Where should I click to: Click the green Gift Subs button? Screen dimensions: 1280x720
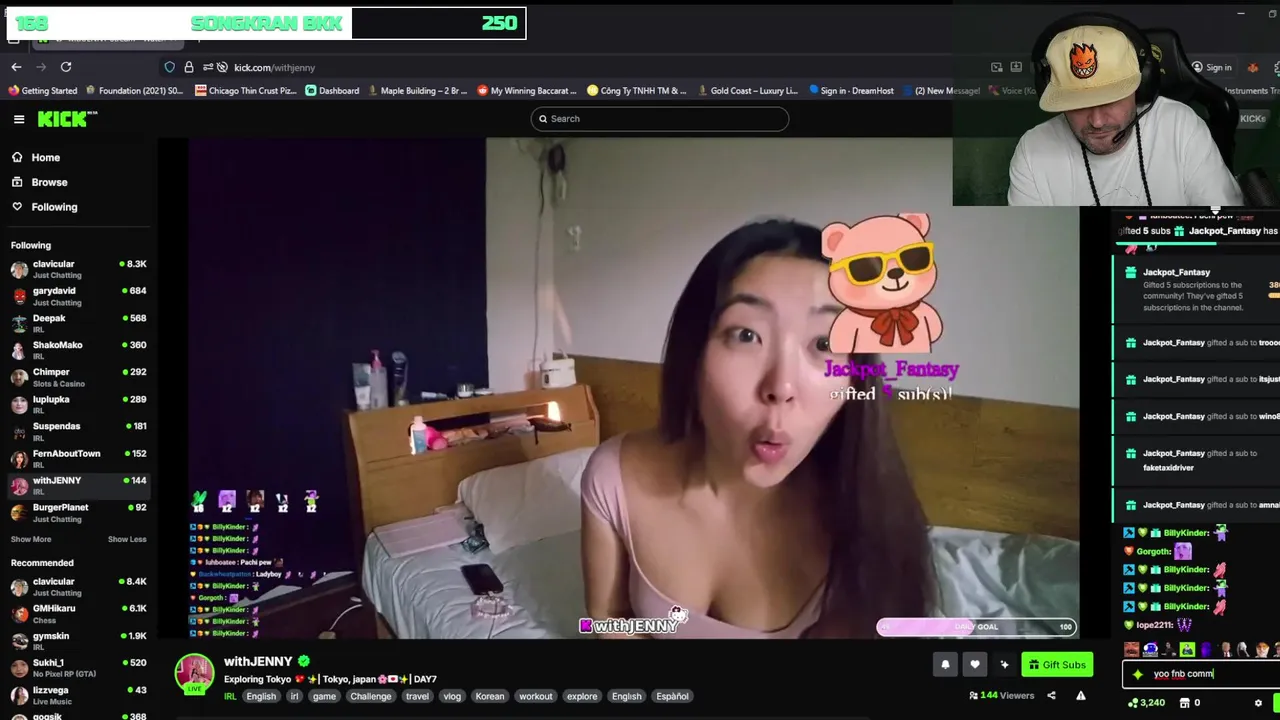pos(1057,665)
